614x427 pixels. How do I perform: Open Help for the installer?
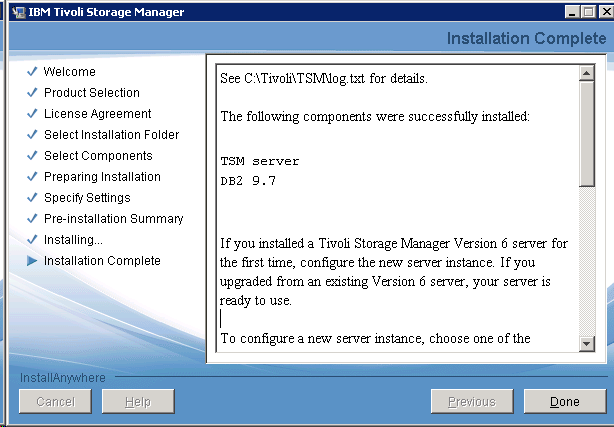click(x=139, y=402)
